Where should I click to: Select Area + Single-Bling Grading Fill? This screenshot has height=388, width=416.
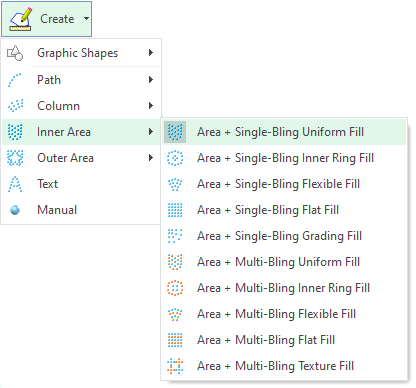click(284, 236)
